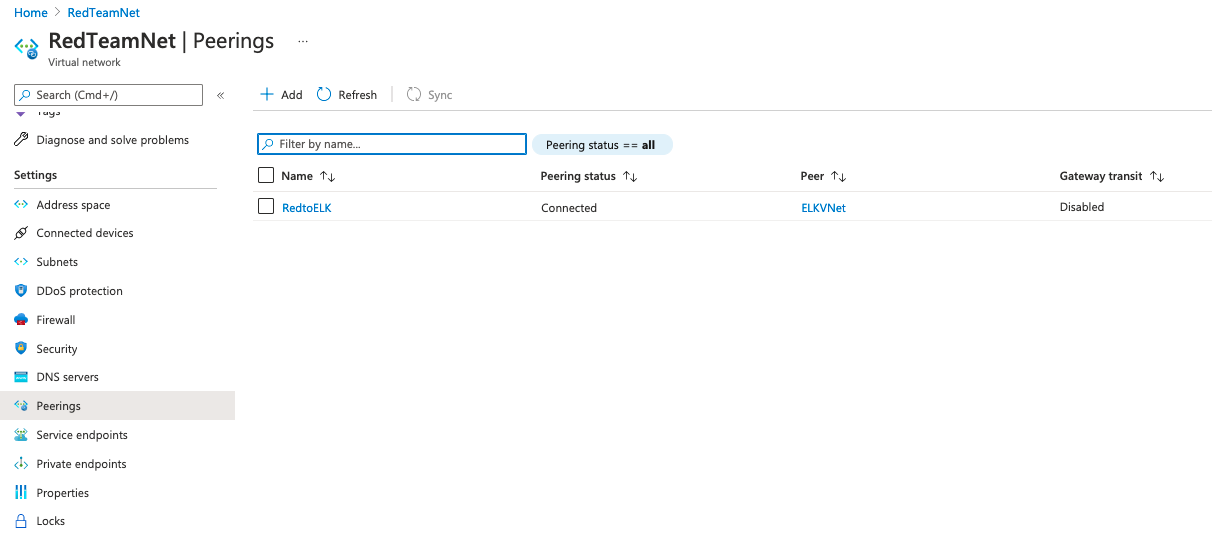Open Address space settings
The width and height of the screenshot is (1212, 545).
coord(73,205)
